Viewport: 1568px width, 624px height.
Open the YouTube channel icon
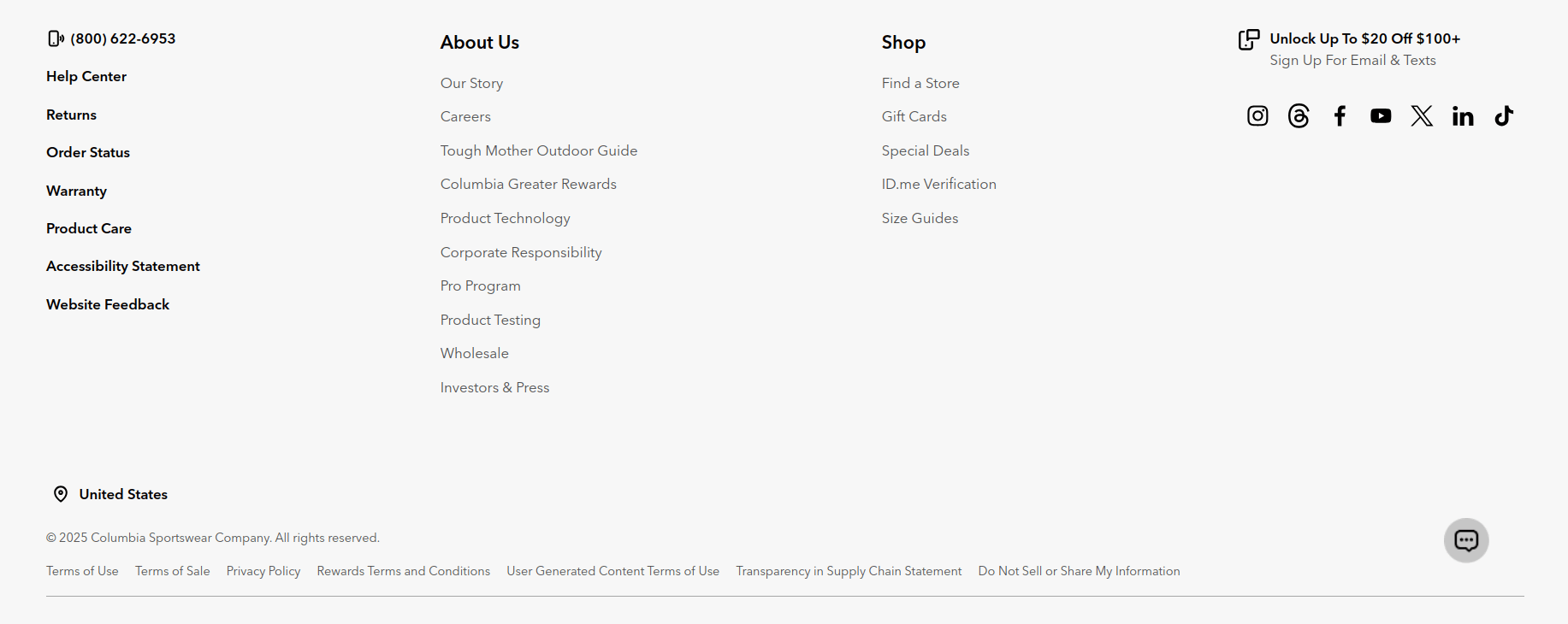click(1381, 115)
